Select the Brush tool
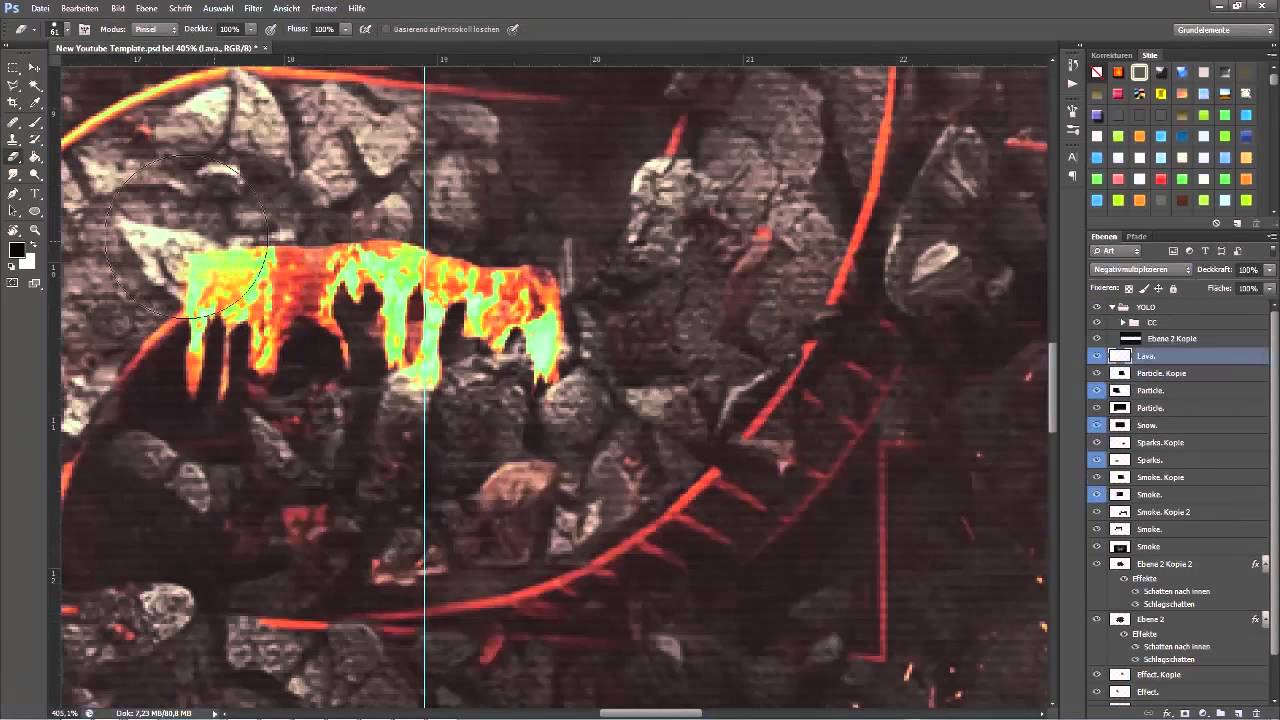This screenshot has height=720, width=1280. click(35, 122)
